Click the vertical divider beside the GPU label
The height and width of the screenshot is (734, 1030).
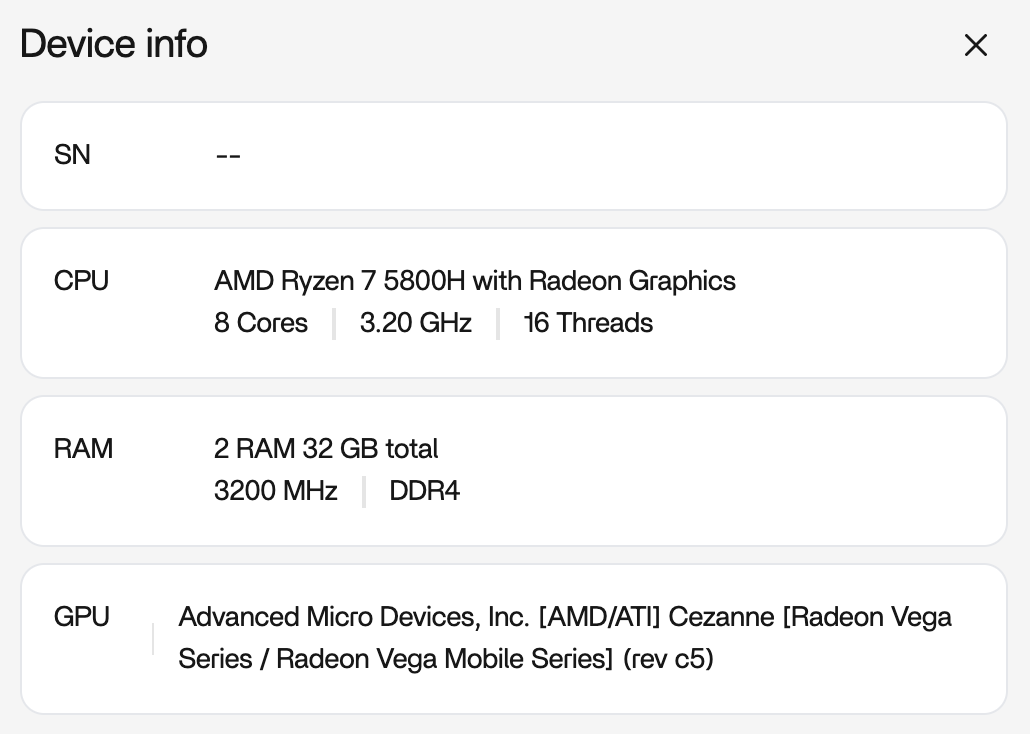pos(153,638)
